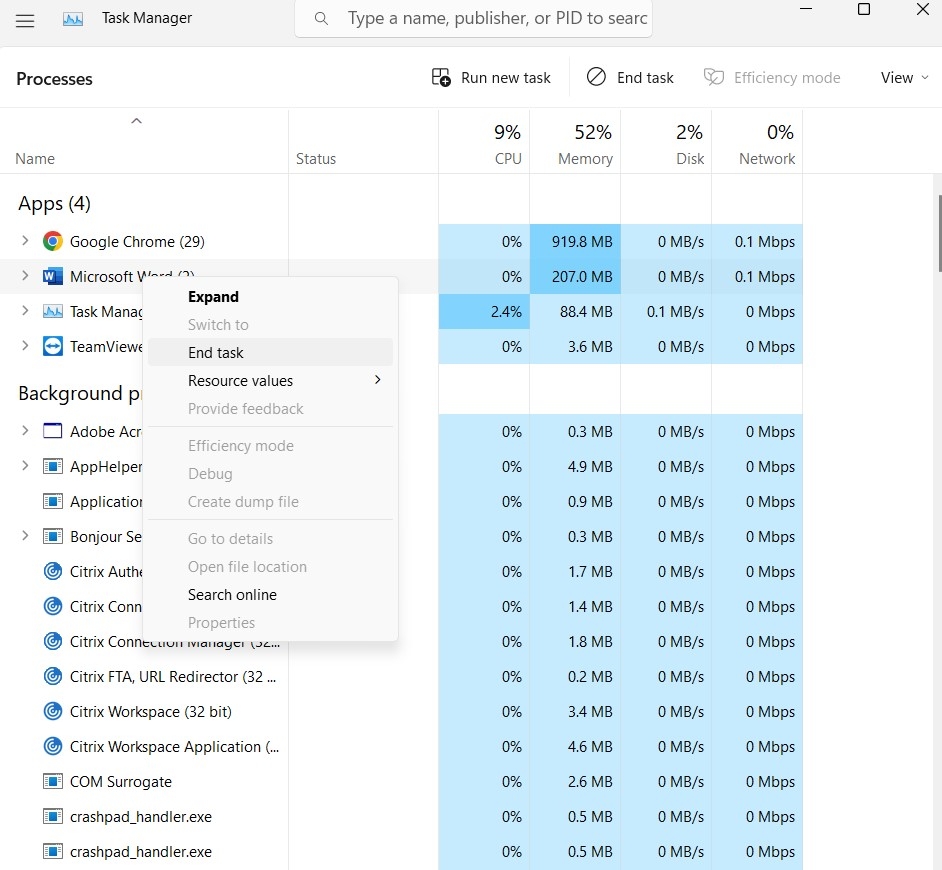
Task: Click the Efficiency mode toolbar button
Action: point(771,78)
